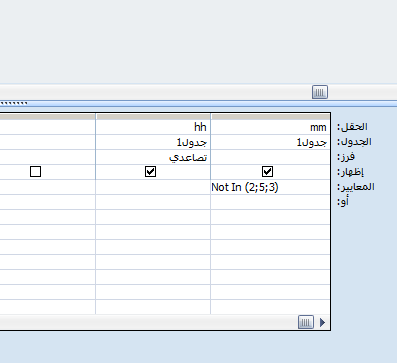
Task: Select the hh column header selector bar
Action: [153, 117]
